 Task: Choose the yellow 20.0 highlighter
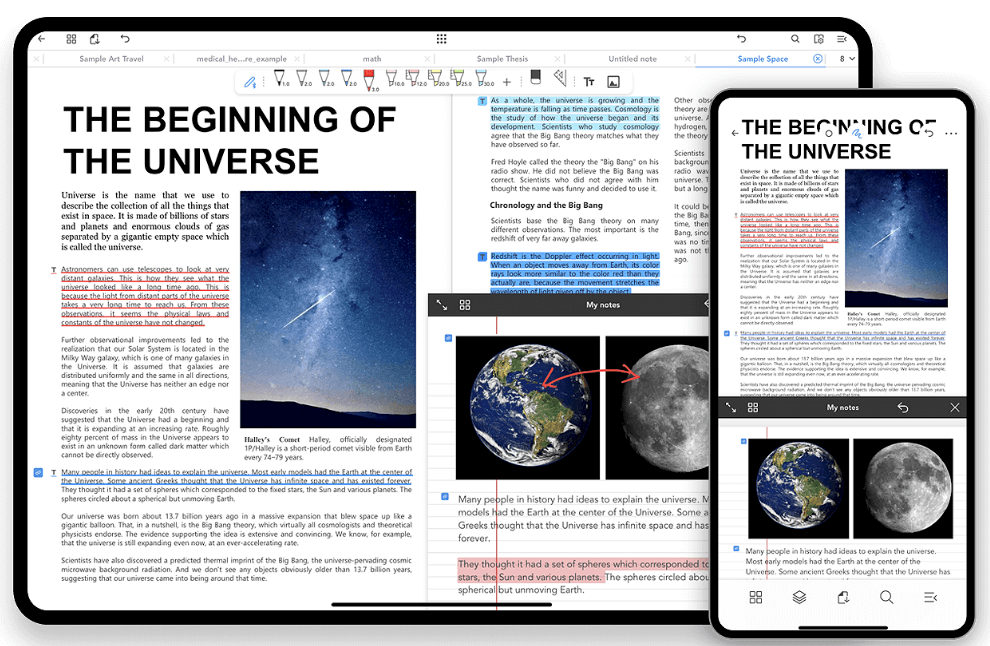click(x=438, y=79)
